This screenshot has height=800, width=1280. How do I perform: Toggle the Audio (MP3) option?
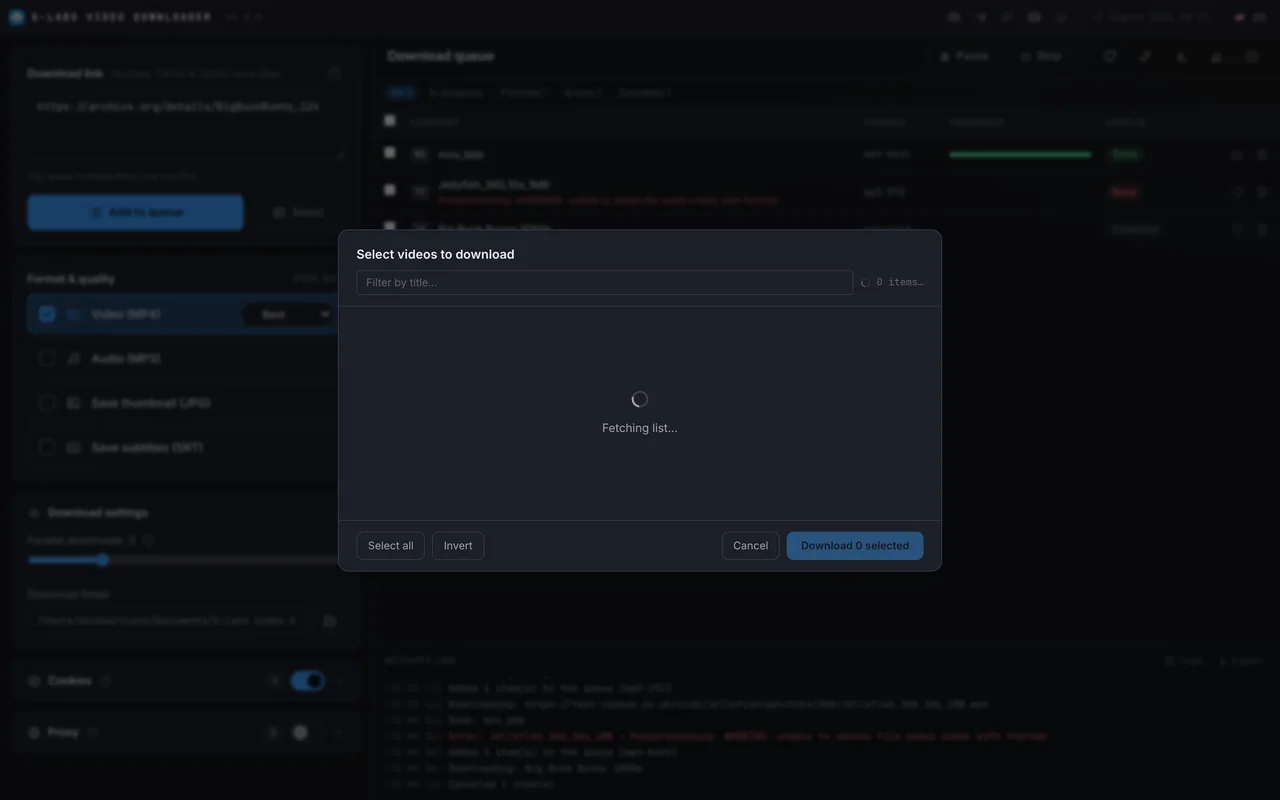pos(47,358)
